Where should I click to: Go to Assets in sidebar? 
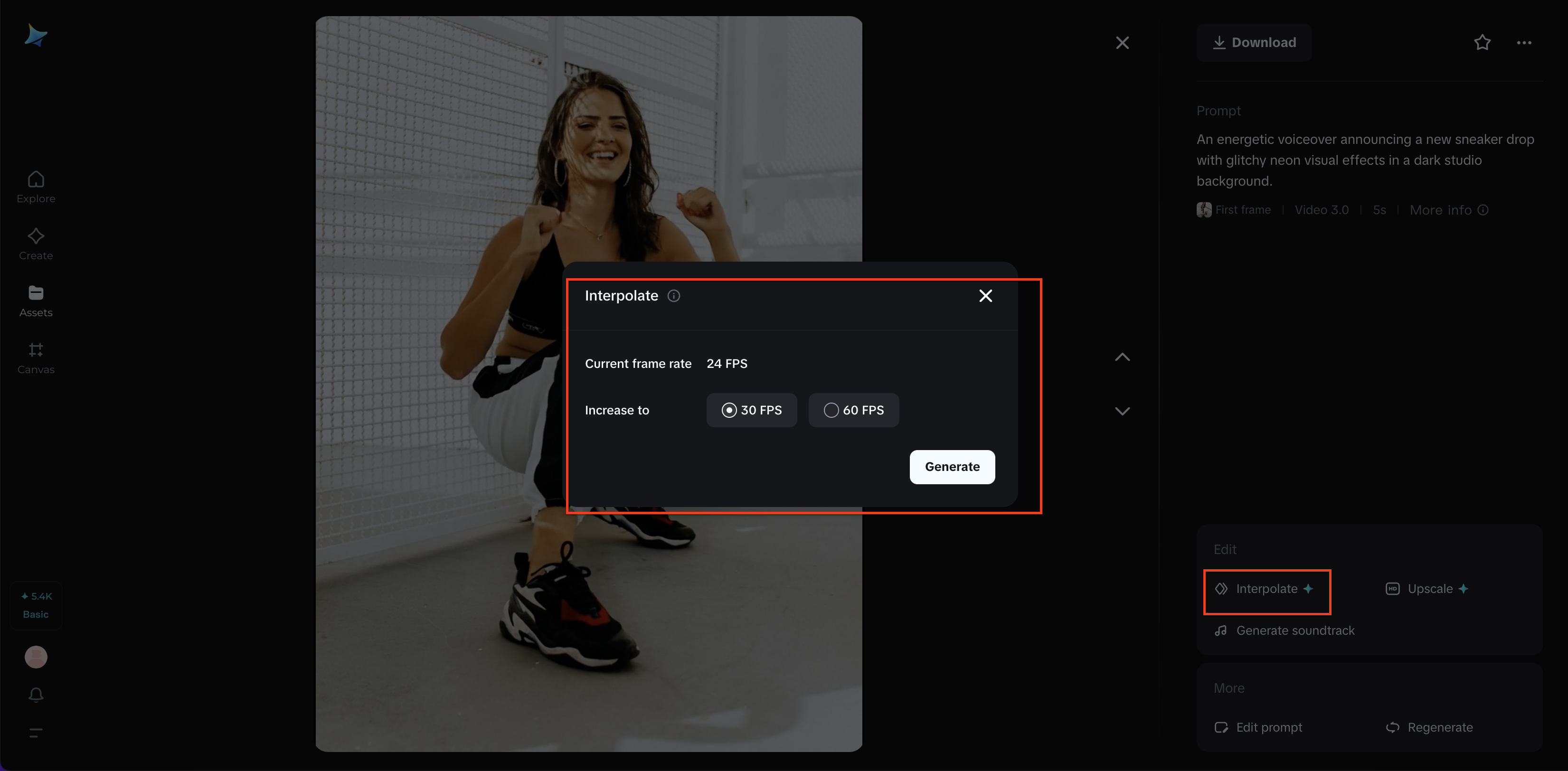tap(36, 301)
